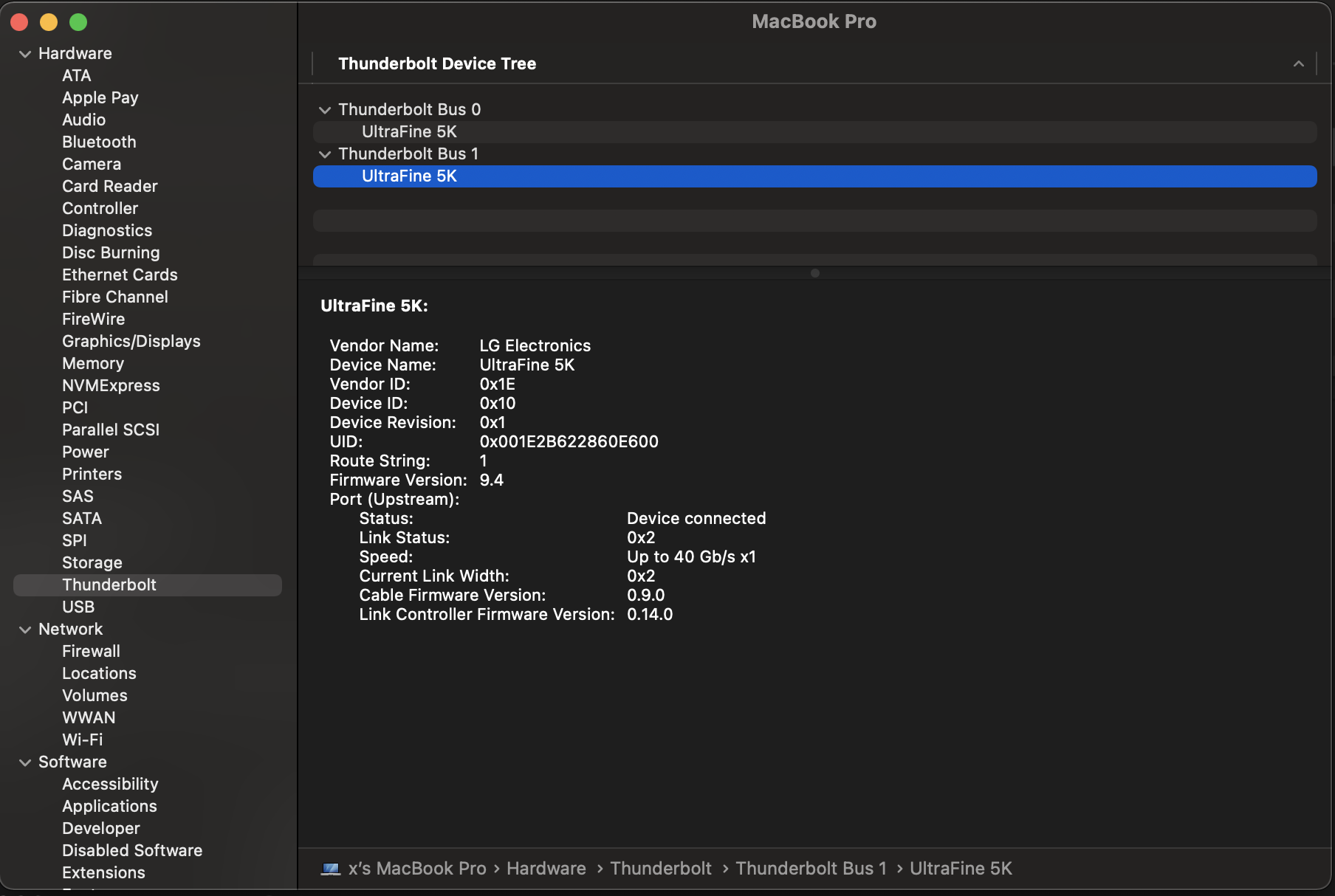The height and width of the screenshot is (896, 1335).
Task: Select PCI in the sidebar
Action: point(75,408)
